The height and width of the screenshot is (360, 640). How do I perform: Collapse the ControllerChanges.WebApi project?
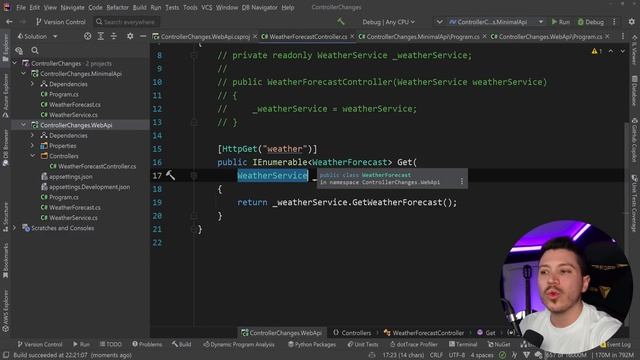[x=24, y=125]
